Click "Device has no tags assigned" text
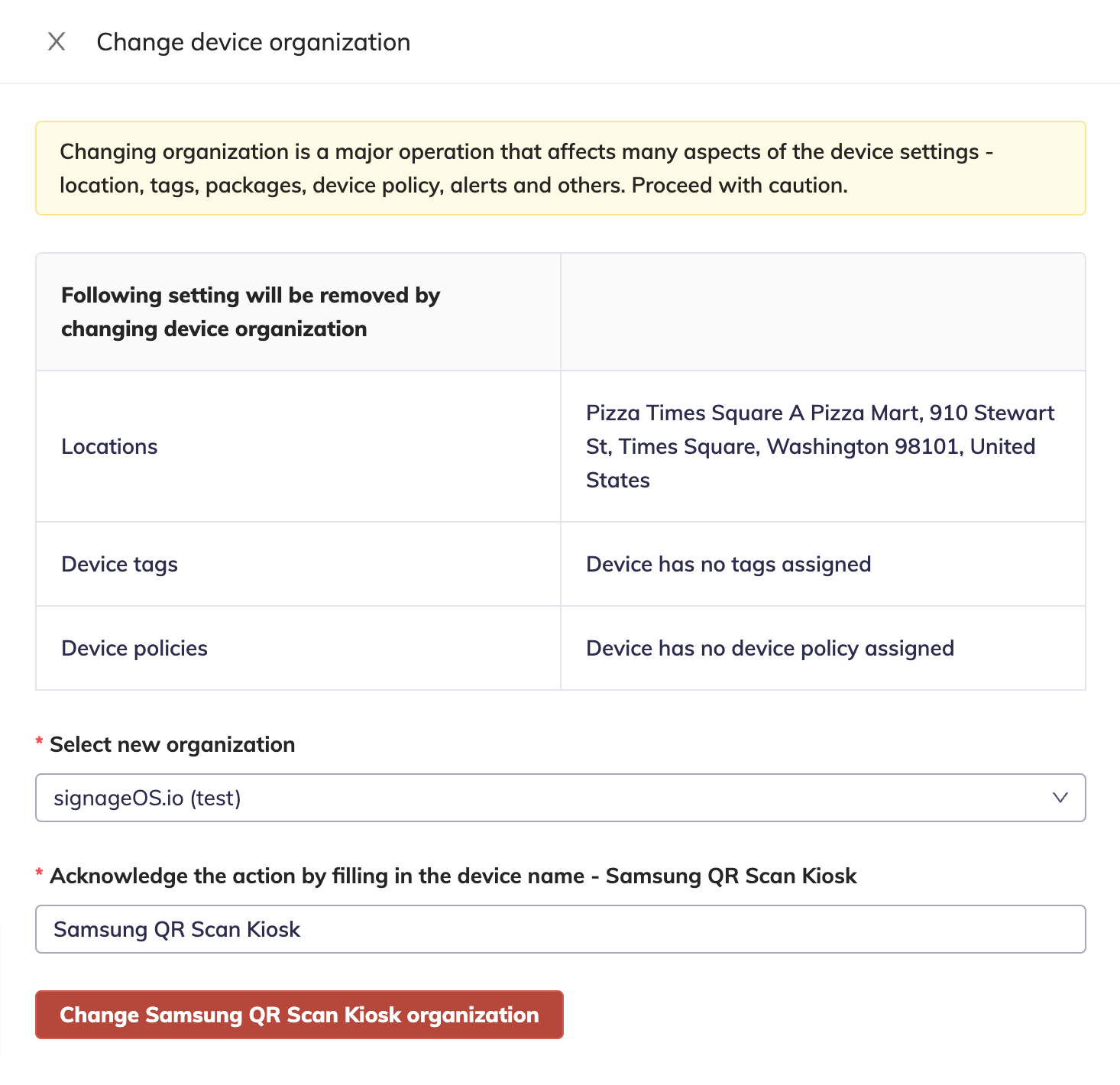 (728, 564)
